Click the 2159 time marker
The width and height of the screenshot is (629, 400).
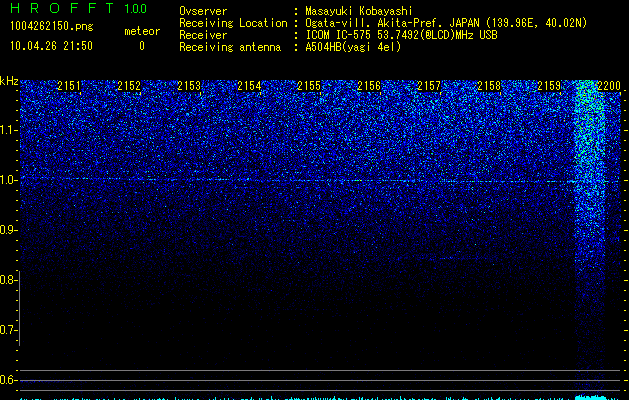click(549, 86)
